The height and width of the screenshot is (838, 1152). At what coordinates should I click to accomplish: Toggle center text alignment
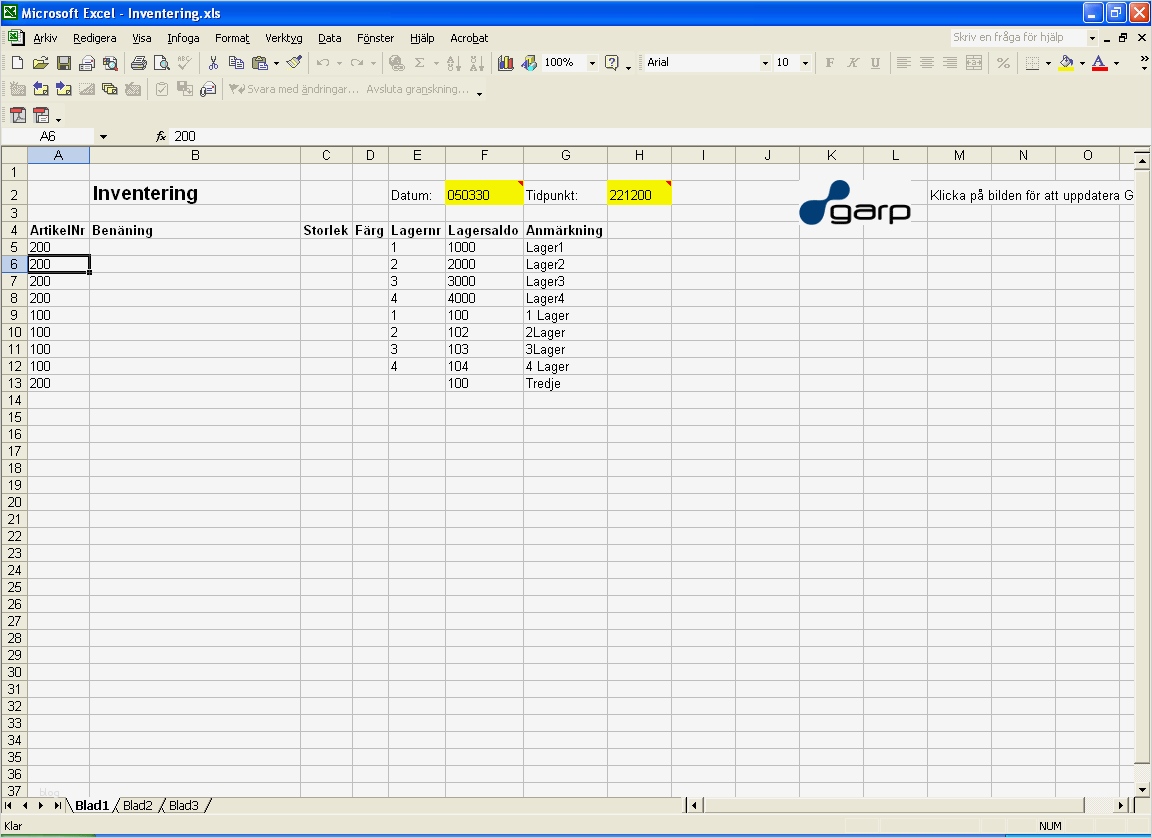[x=926, y=63]
